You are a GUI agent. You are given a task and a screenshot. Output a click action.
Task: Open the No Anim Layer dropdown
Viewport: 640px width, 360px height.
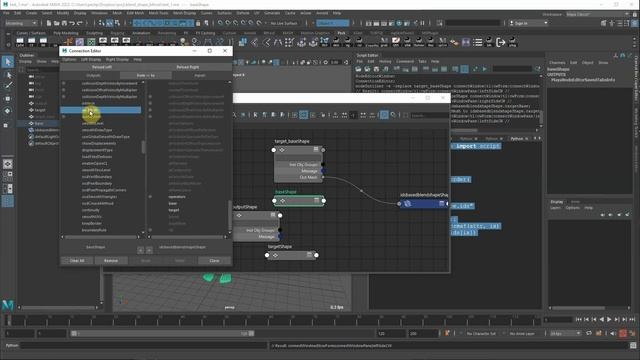coord(522,333)
